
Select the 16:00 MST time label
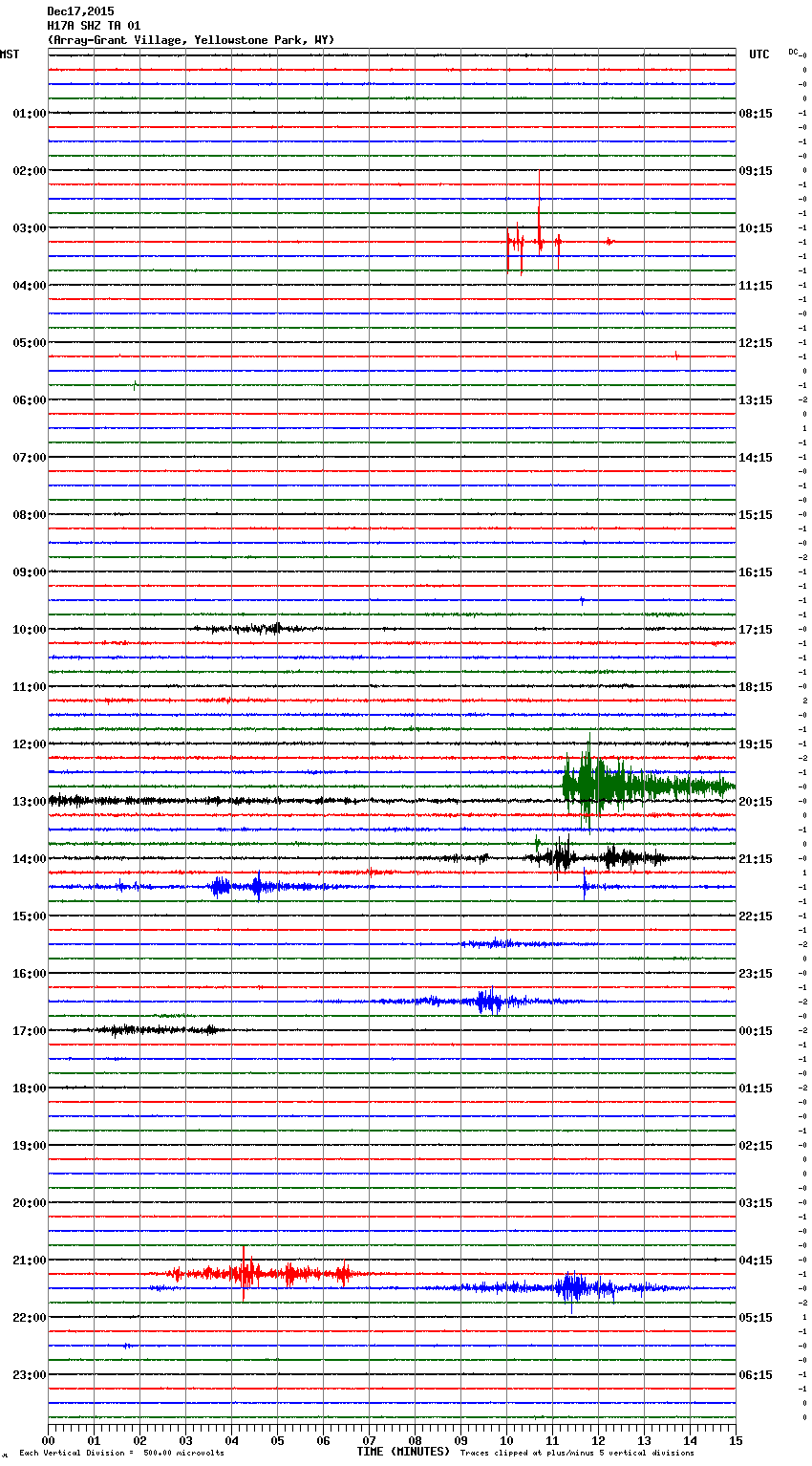pos(30,974)
